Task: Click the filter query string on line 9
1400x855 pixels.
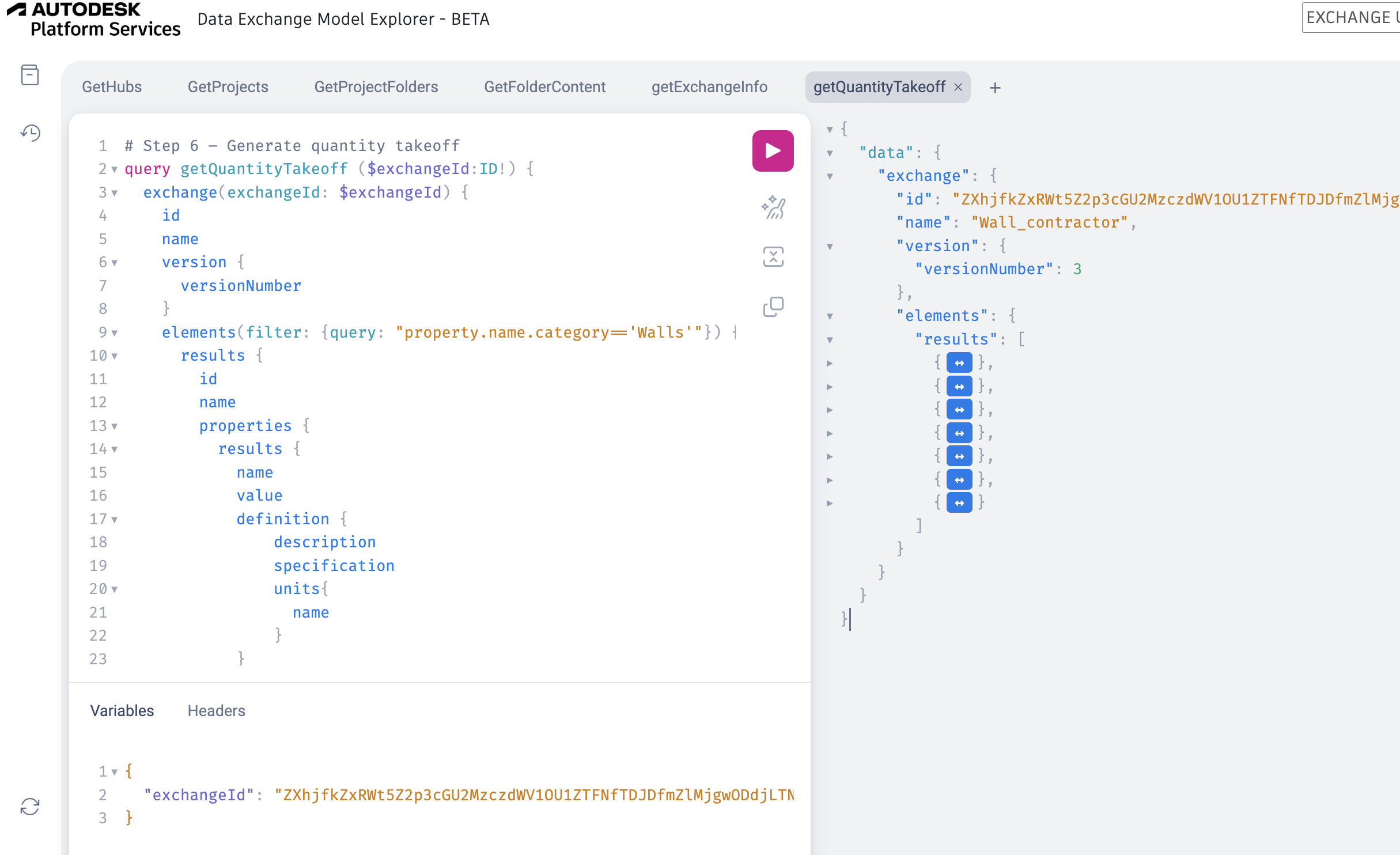Action: click(548, 332)
